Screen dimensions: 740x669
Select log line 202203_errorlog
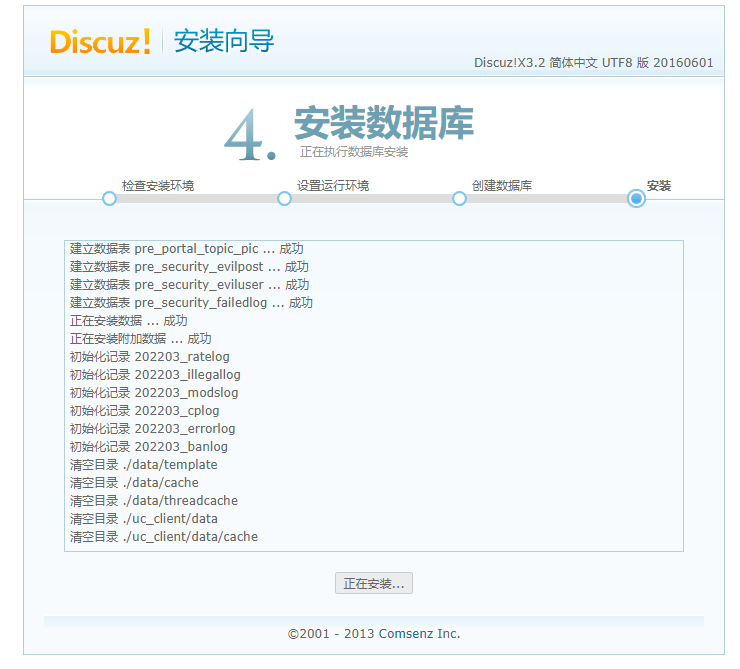(x=152, y=428)
